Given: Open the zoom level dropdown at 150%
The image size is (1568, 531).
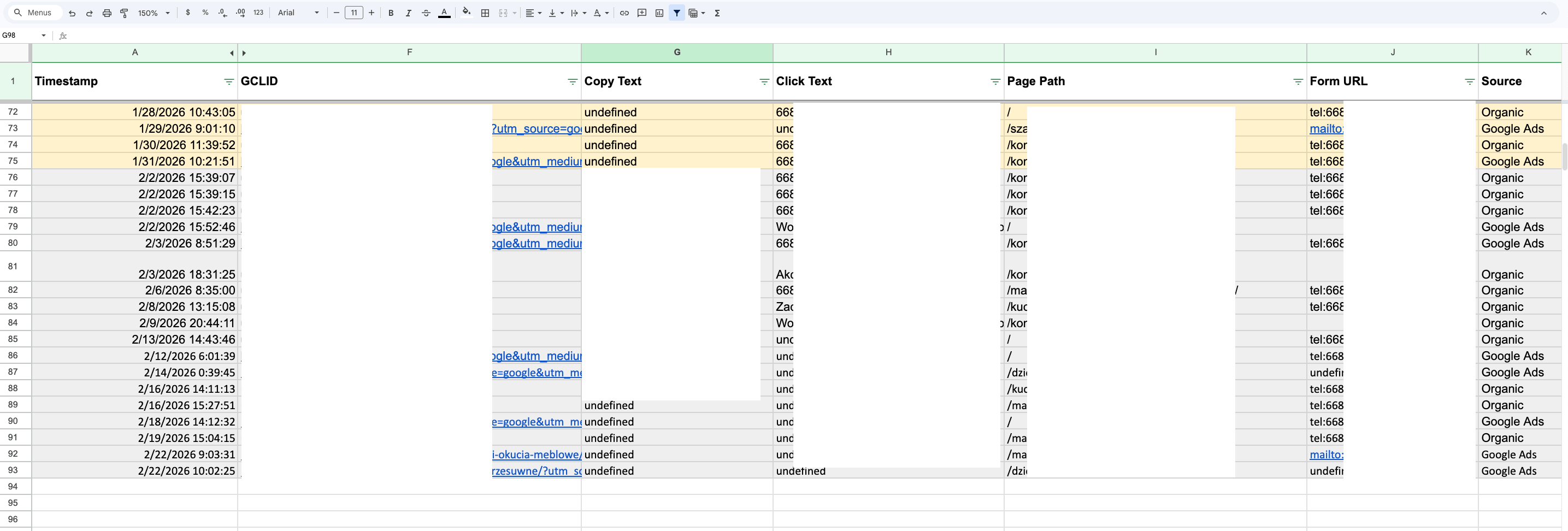Looking at the screenshot, I should (154, 13).
